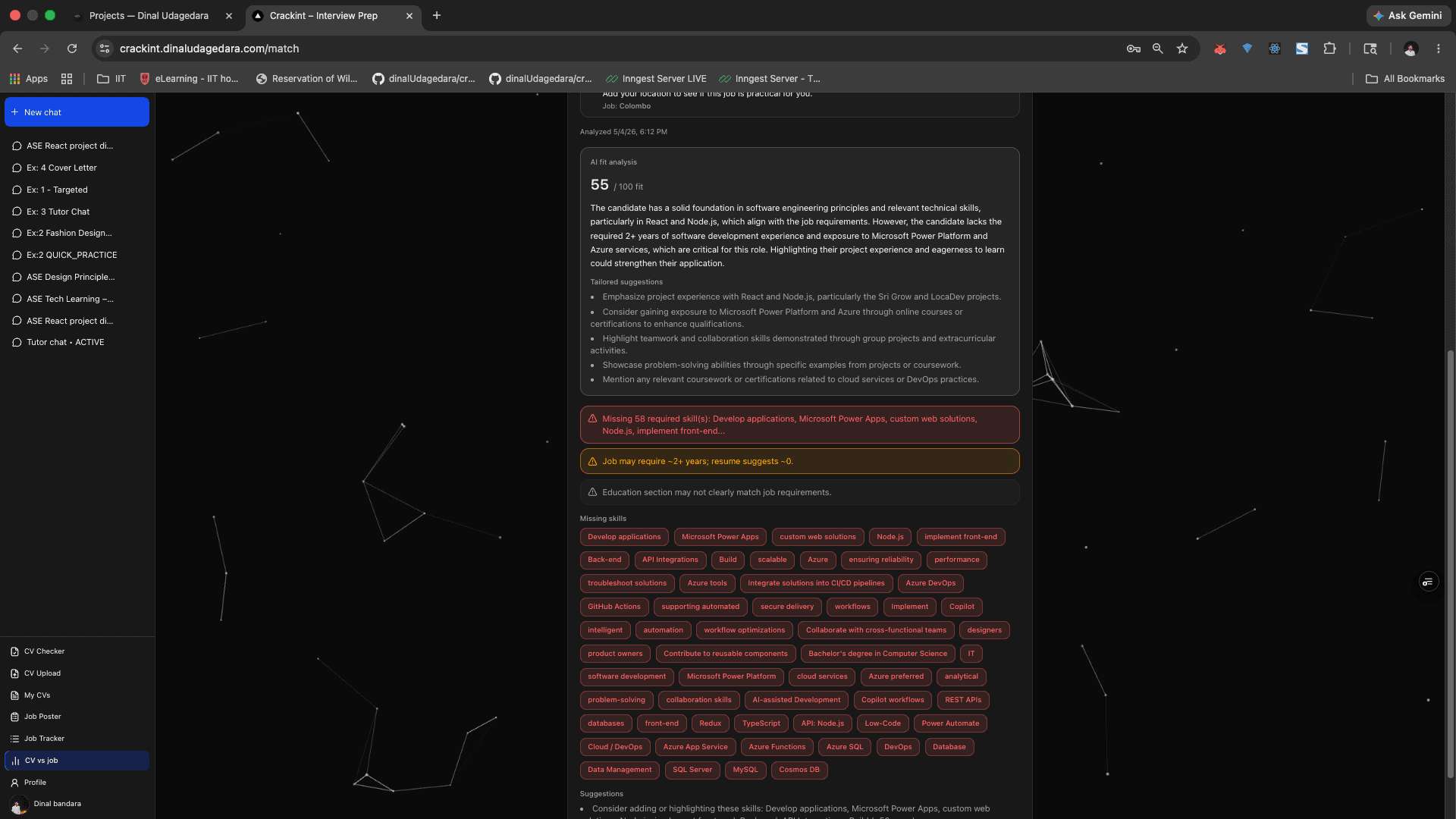Image resolution: width=1456 pixels, height=819 pixels.
Task: Click page vertical scrollbar
Action: (x=1450, y=564)
